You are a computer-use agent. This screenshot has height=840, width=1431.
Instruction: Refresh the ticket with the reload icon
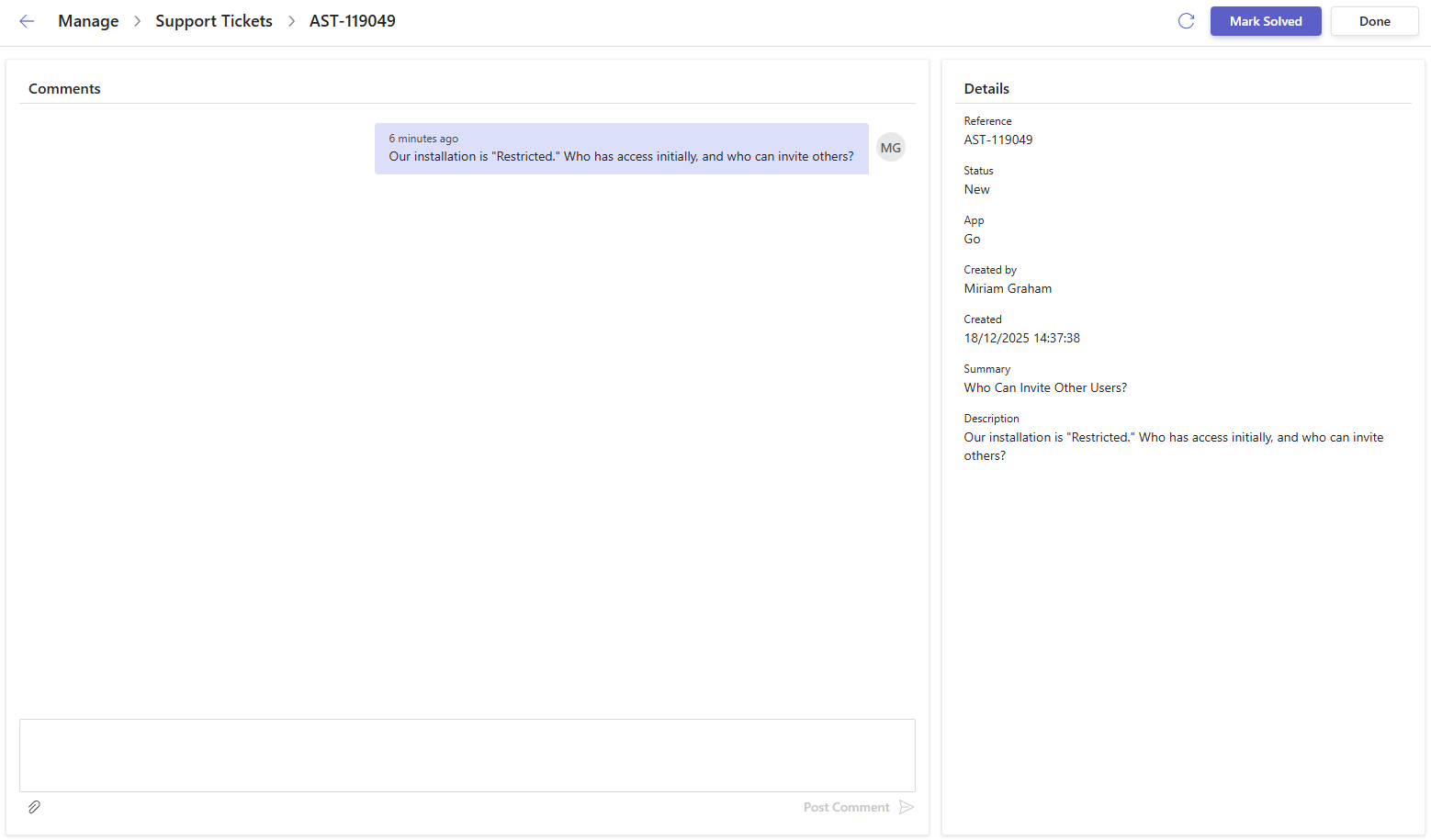point(1186,21)
